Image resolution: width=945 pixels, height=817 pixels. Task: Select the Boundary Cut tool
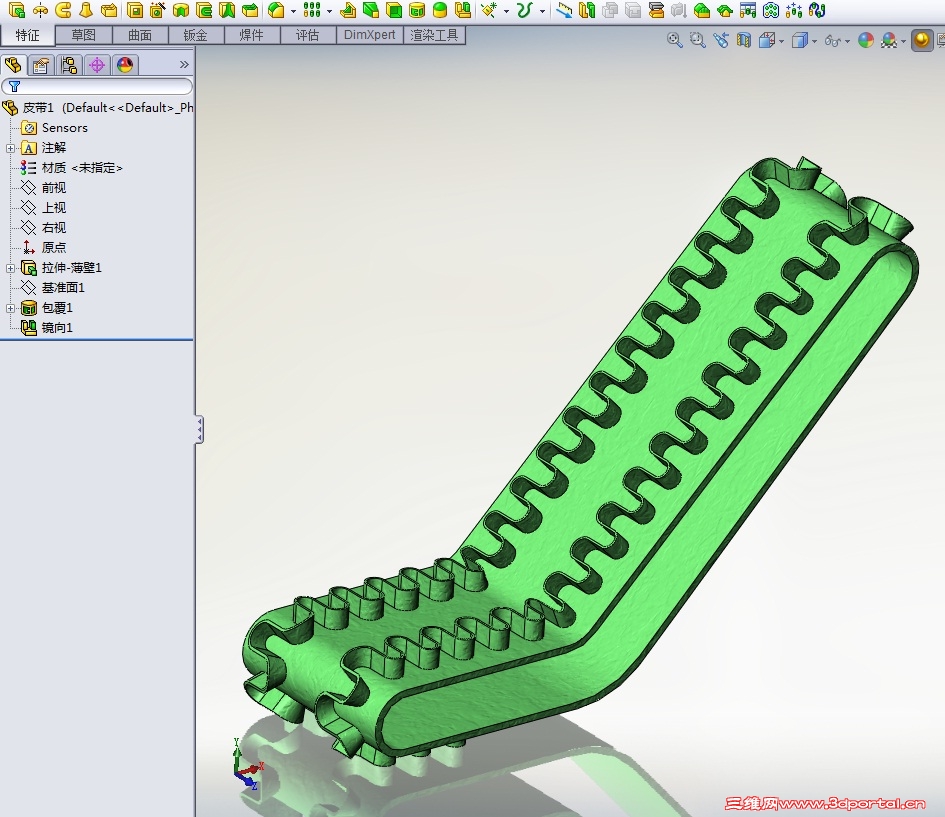[250, 10]
